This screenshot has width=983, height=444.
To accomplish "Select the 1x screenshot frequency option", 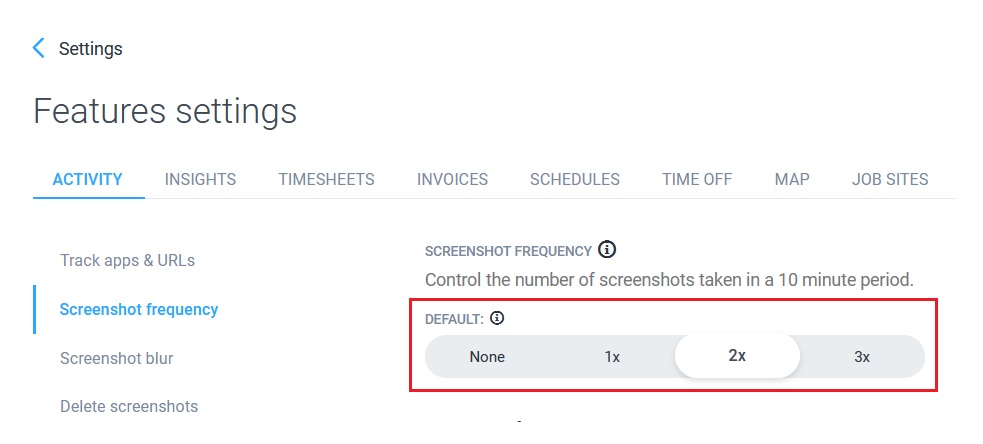I will click(x=612, y=356).
